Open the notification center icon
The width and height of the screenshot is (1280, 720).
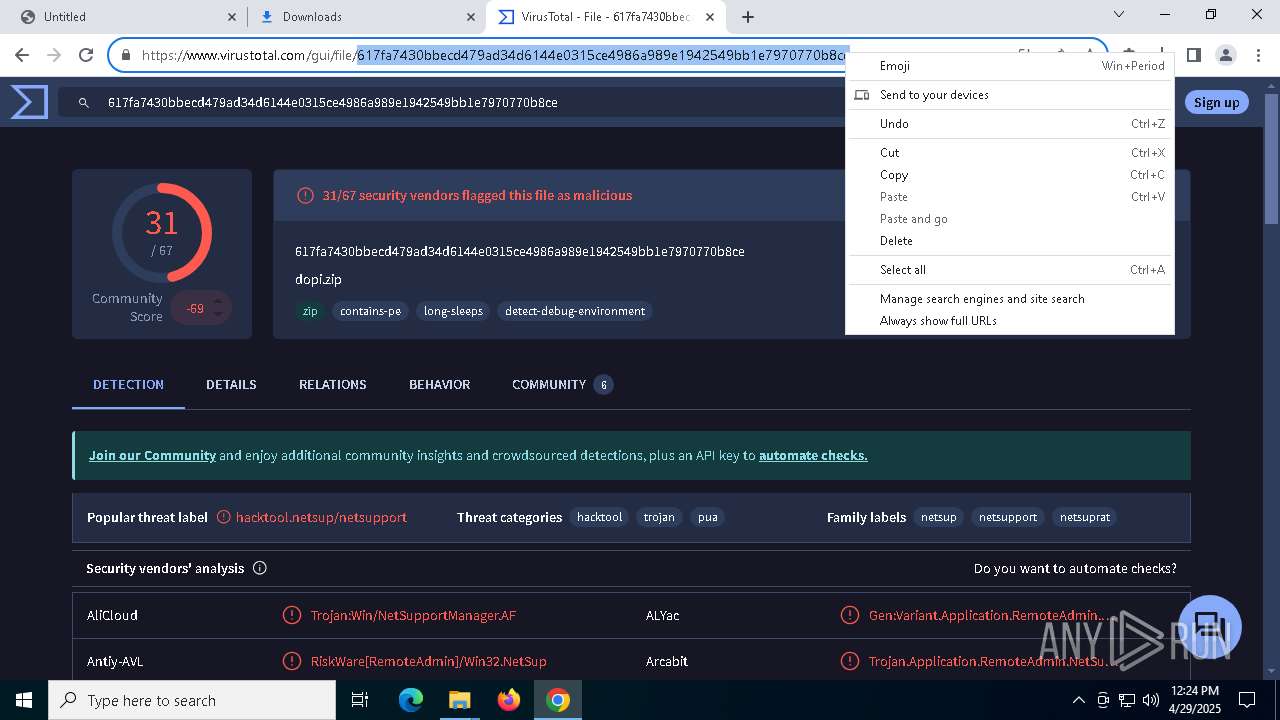1247,700
